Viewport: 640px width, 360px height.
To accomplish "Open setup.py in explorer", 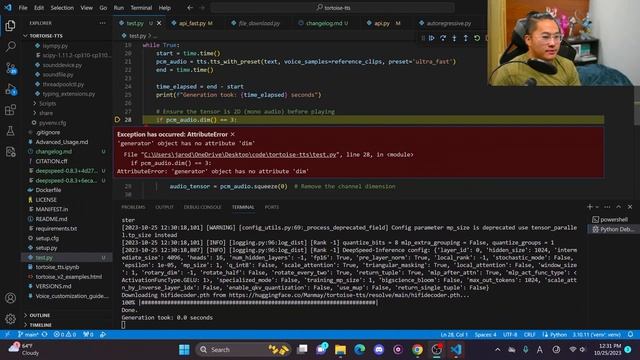I will [x=46, y=248].
